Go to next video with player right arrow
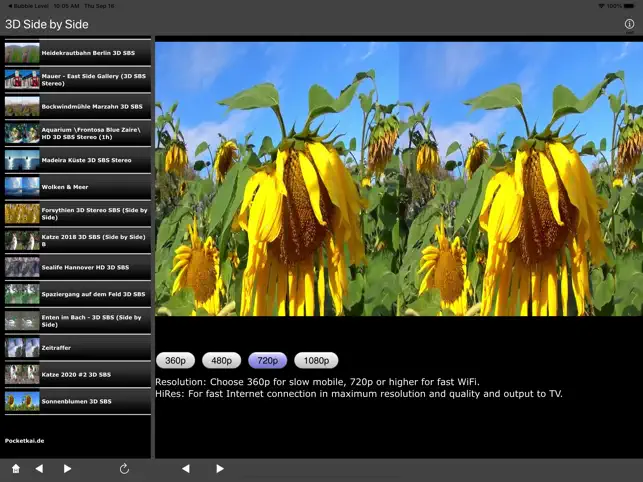This screenshot has width=643, height=482. coord(220,468)
